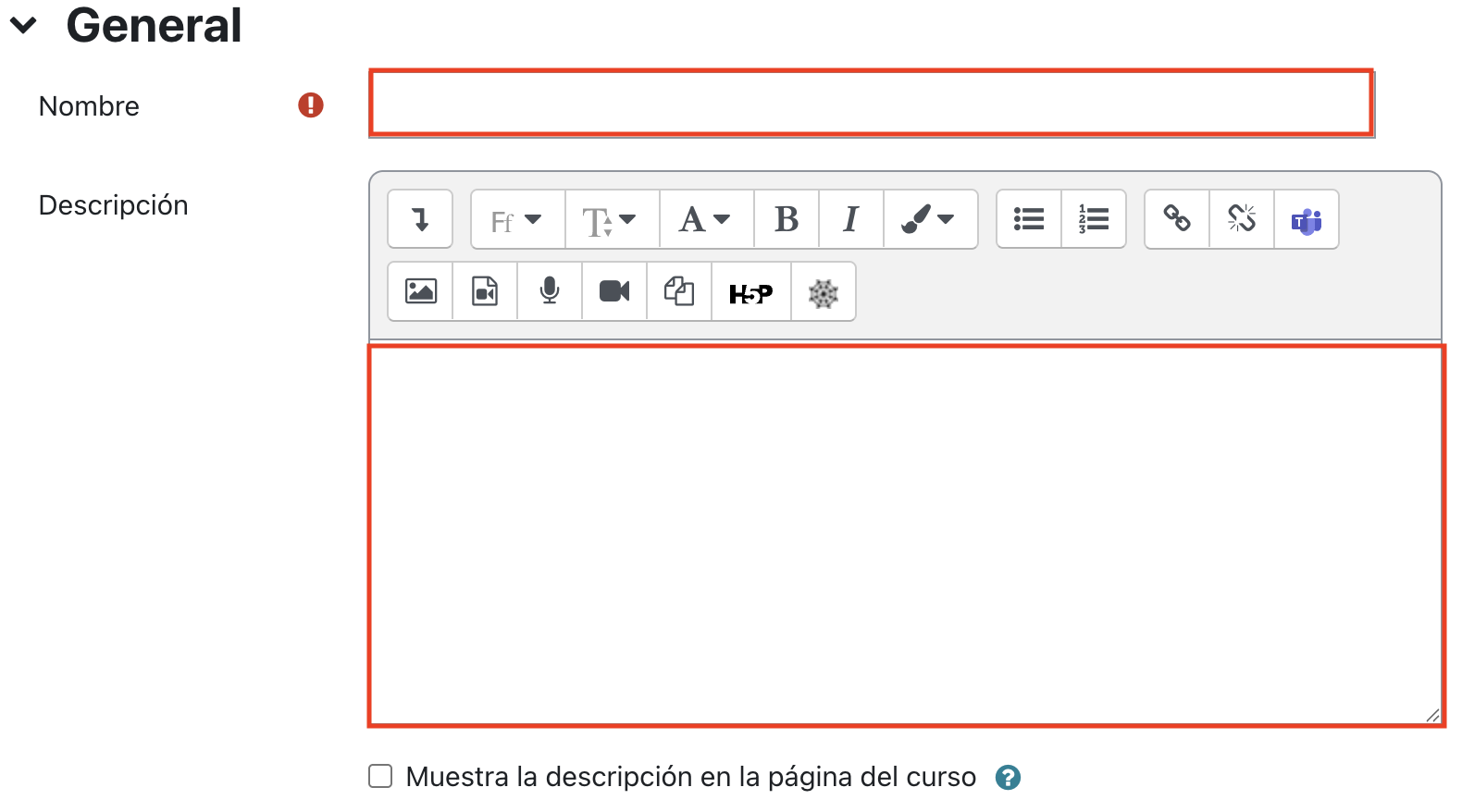
Task: Remove link with the unlink icon
Action: click(1242, 219)
